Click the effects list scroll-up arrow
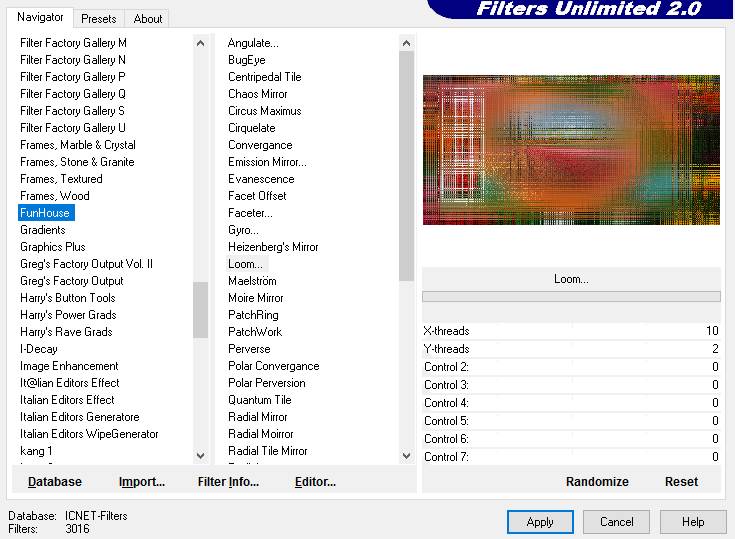This screenshot has height=539, width=735. pos(406,44)
